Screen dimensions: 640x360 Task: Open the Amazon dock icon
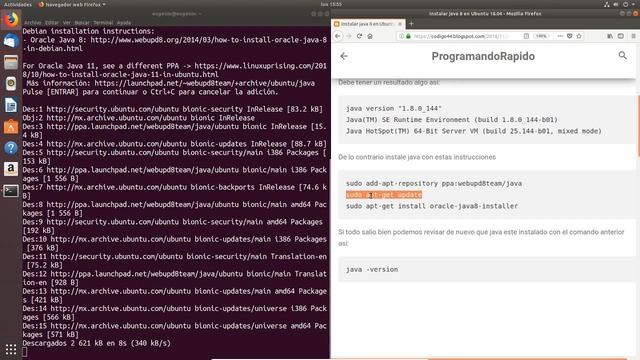11,169
